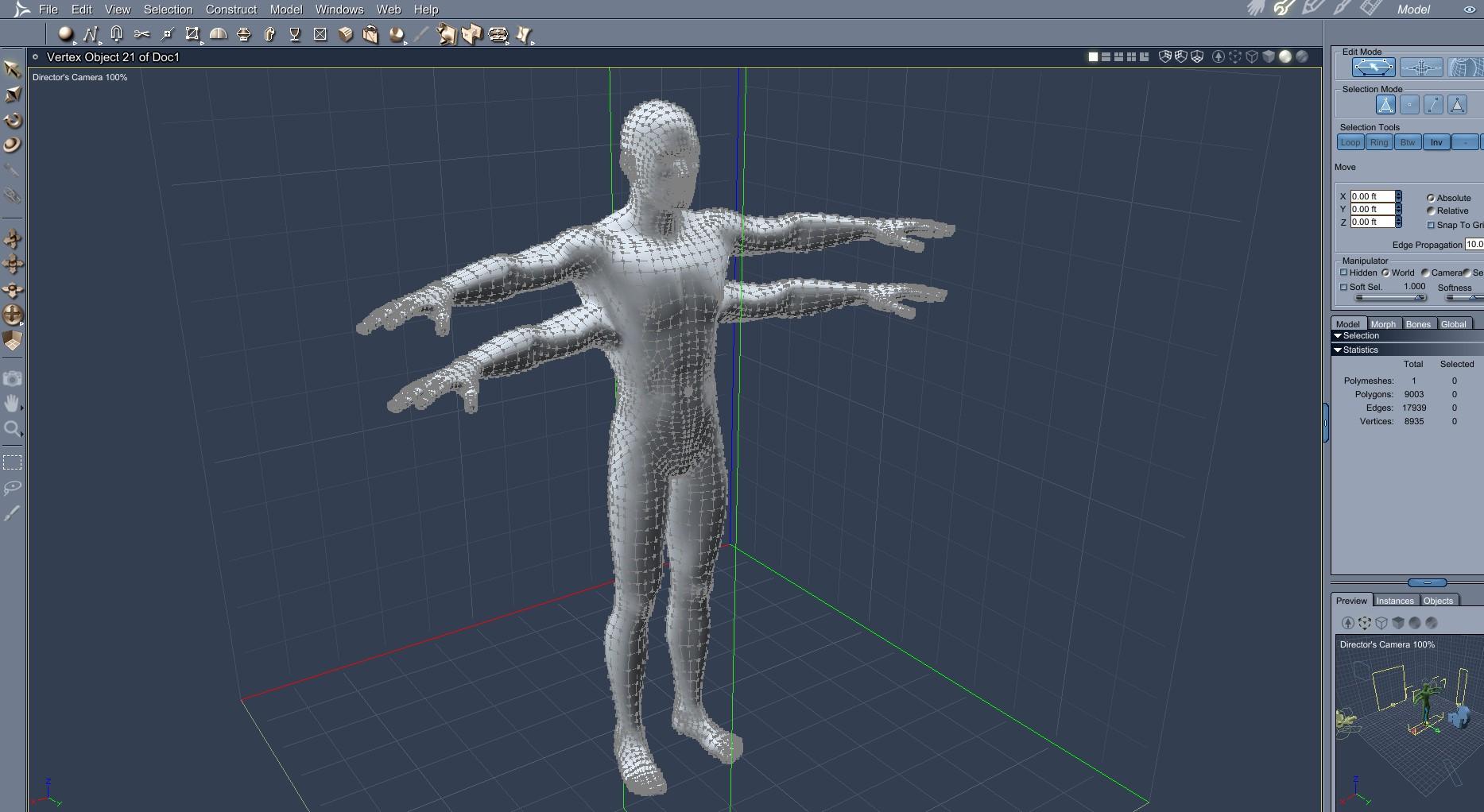
Task: Pick the Rotate tool in left toolbar
Action: point(13,121)
